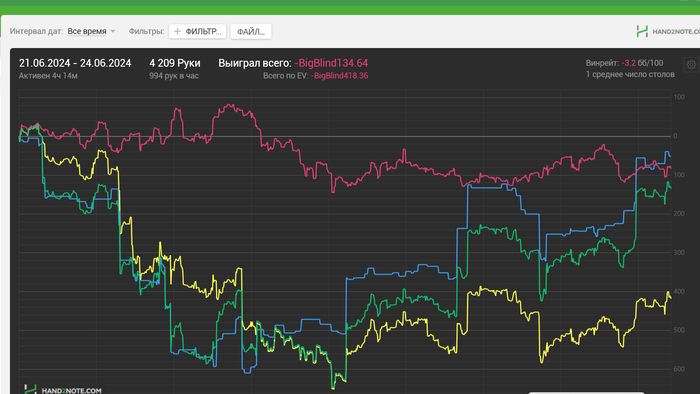Click the 'Активен 4ч 14м' text

[x=48, y=76]
